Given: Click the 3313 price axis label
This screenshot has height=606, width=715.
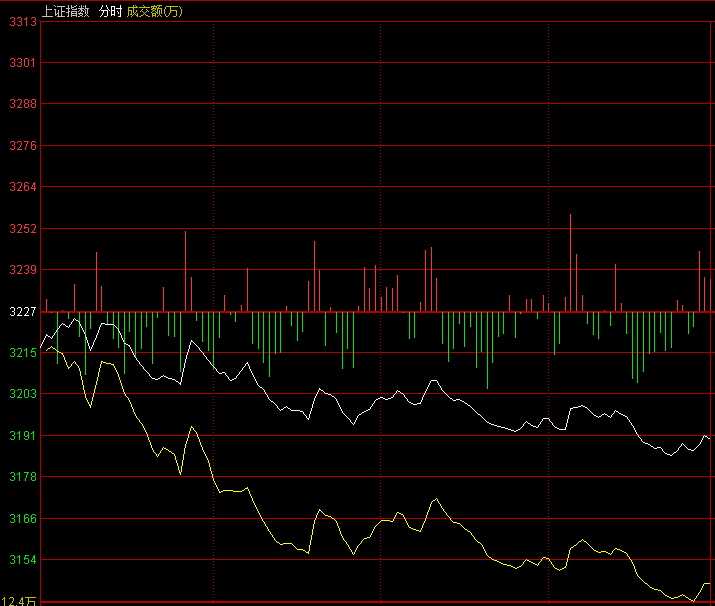Looking at the screenshot, I should click(x=23, y=22).
